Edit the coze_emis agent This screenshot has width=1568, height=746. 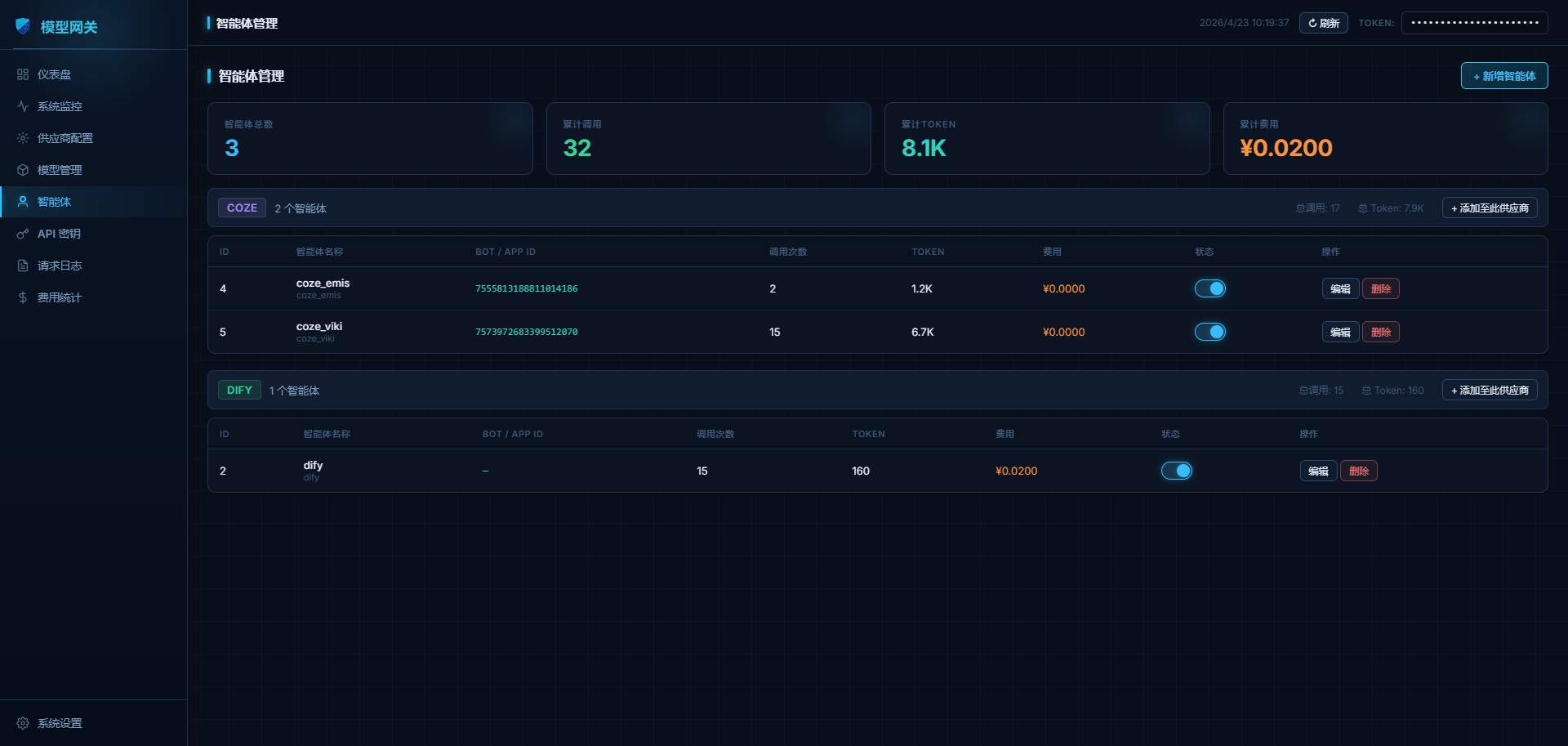click(1340, 288)
